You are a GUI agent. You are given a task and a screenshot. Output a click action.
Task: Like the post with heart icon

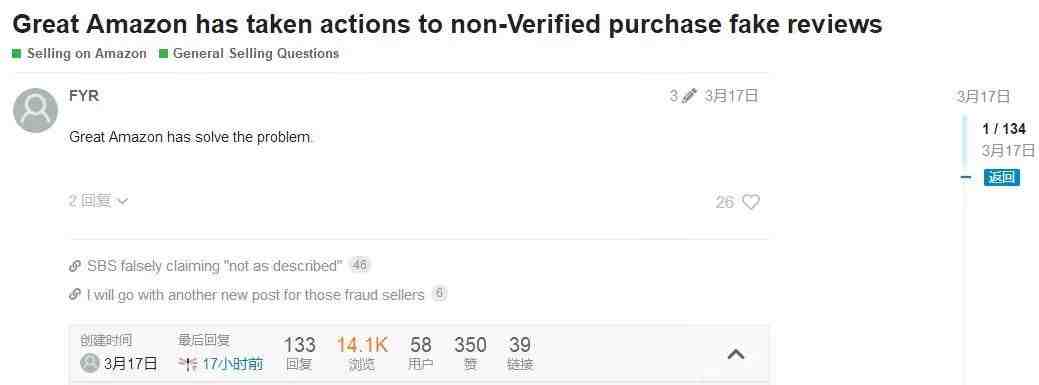point(751,202)
